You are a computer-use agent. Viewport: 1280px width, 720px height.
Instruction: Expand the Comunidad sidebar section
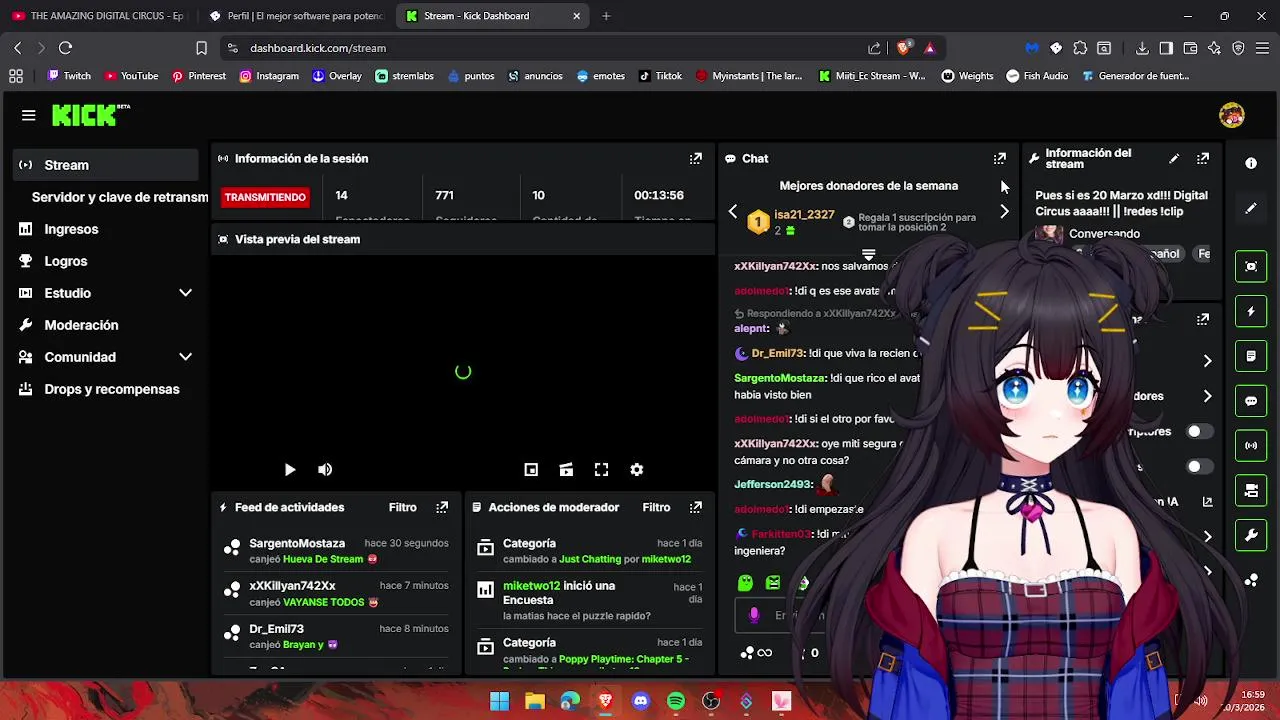coord(185,357)
